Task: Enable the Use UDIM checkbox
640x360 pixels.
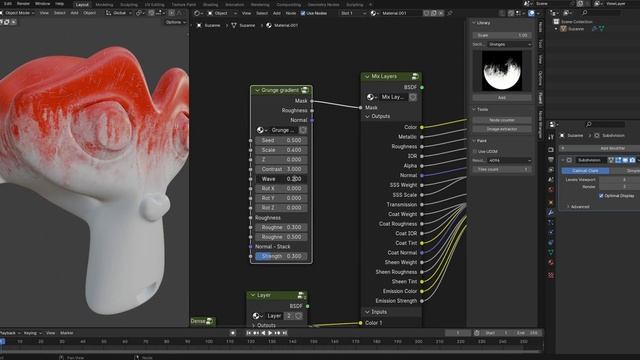Action: click(x=475, y=151)
